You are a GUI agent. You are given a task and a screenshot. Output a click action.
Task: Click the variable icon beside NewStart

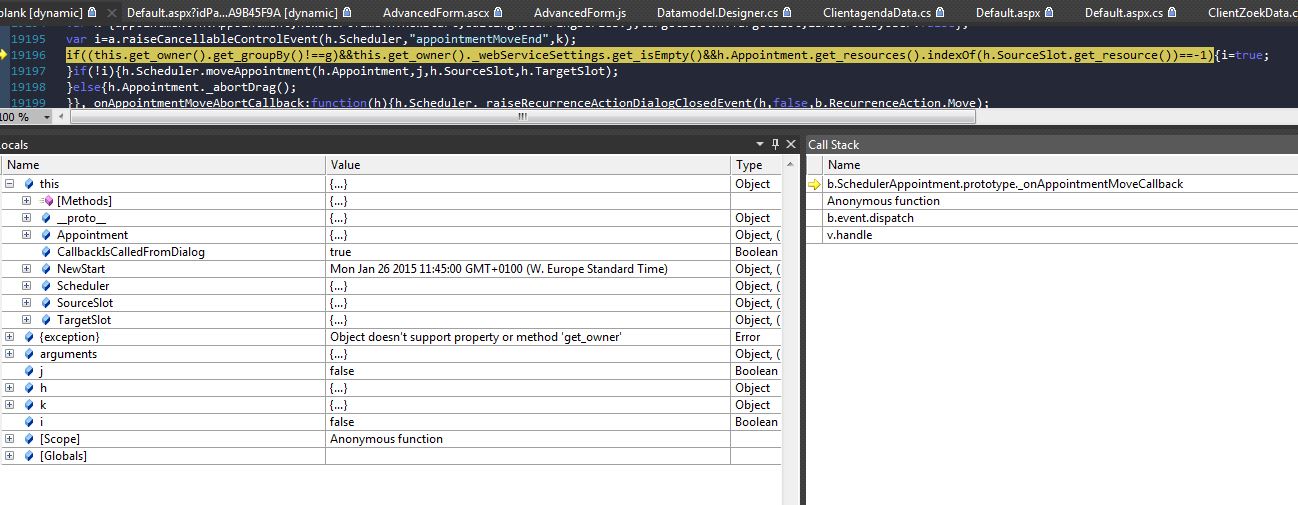click(46, 269)
